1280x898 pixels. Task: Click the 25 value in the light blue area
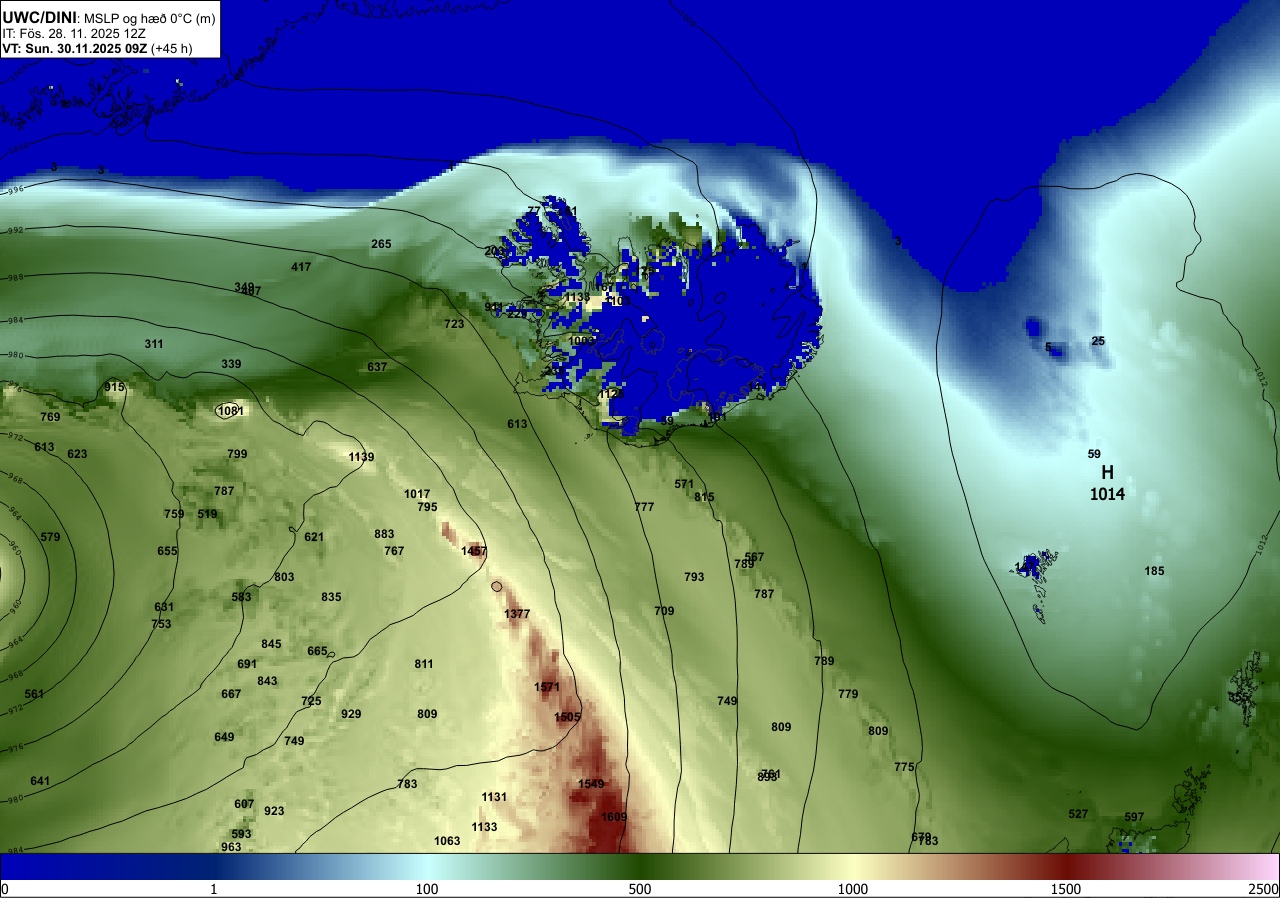click(1098, 341)
